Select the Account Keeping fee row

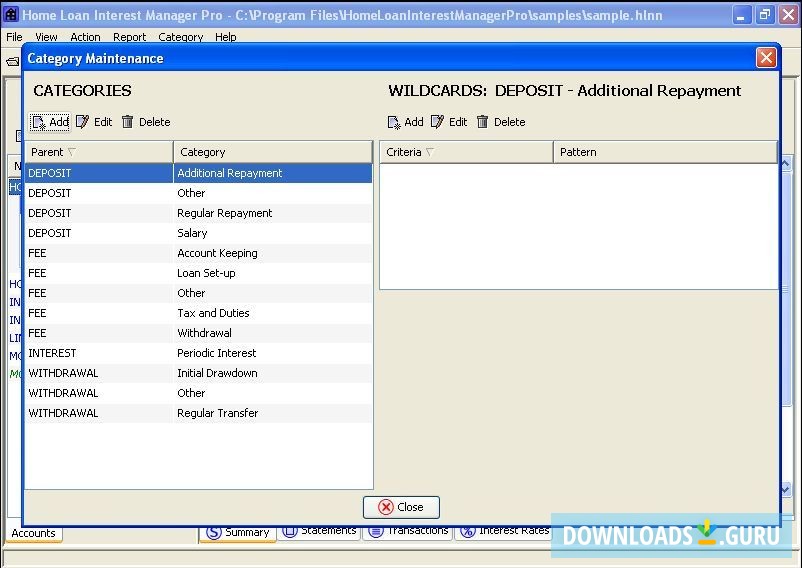coord(198,253)
